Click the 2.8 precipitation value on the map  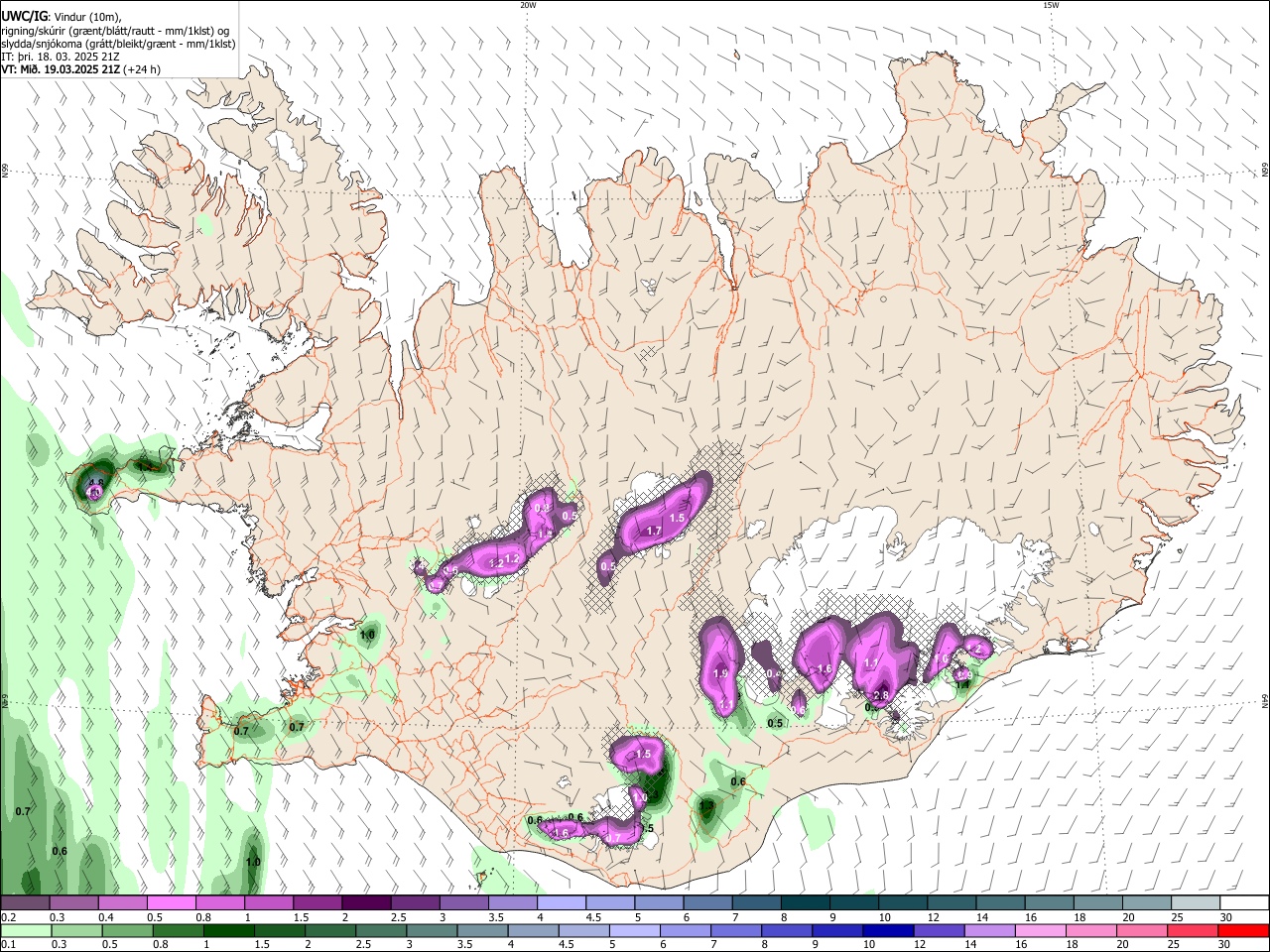tap(880, 695)
